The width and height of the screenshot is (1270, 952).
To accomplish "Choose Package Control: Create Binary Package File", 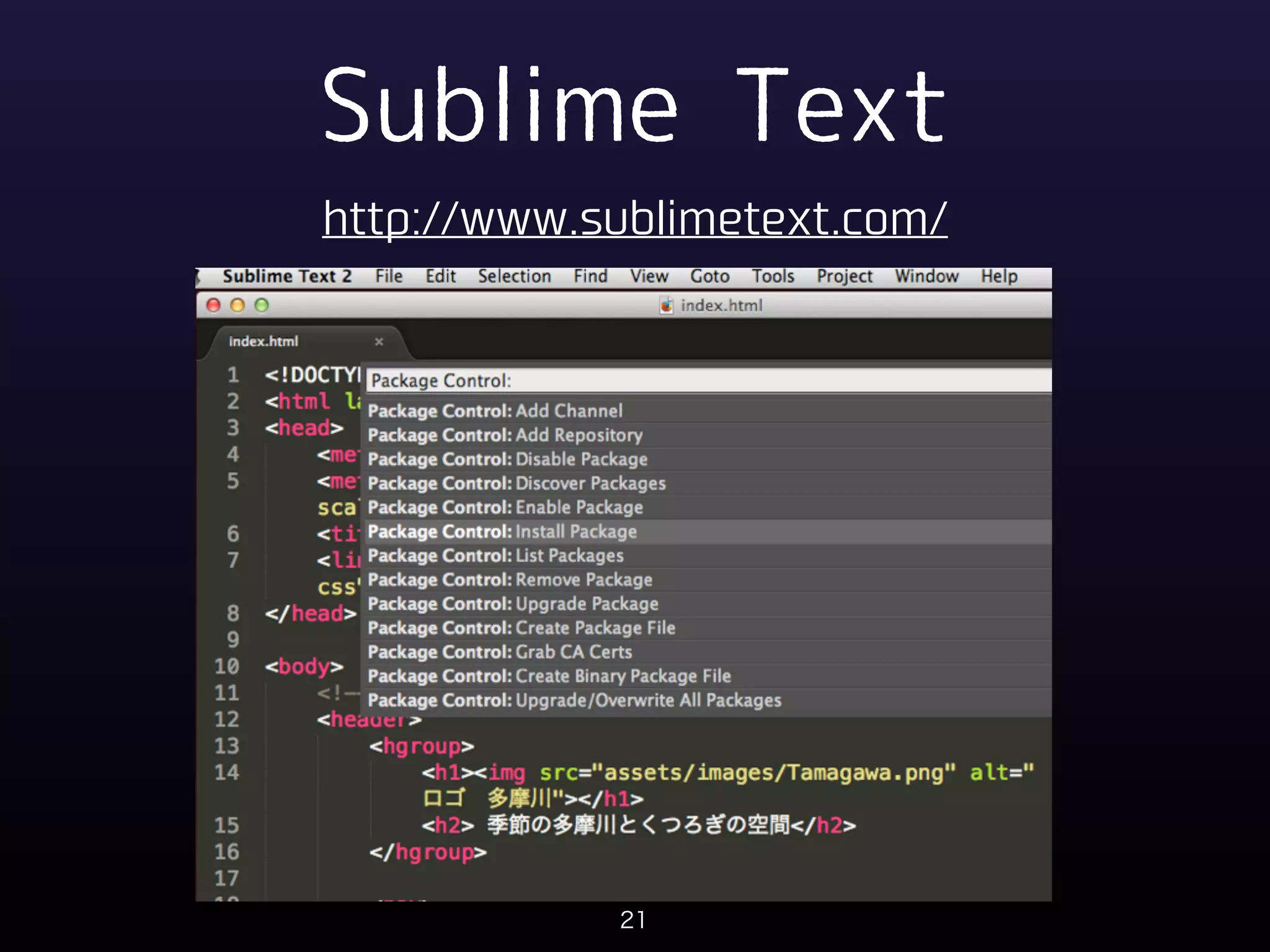I will [x=709, y=676].
